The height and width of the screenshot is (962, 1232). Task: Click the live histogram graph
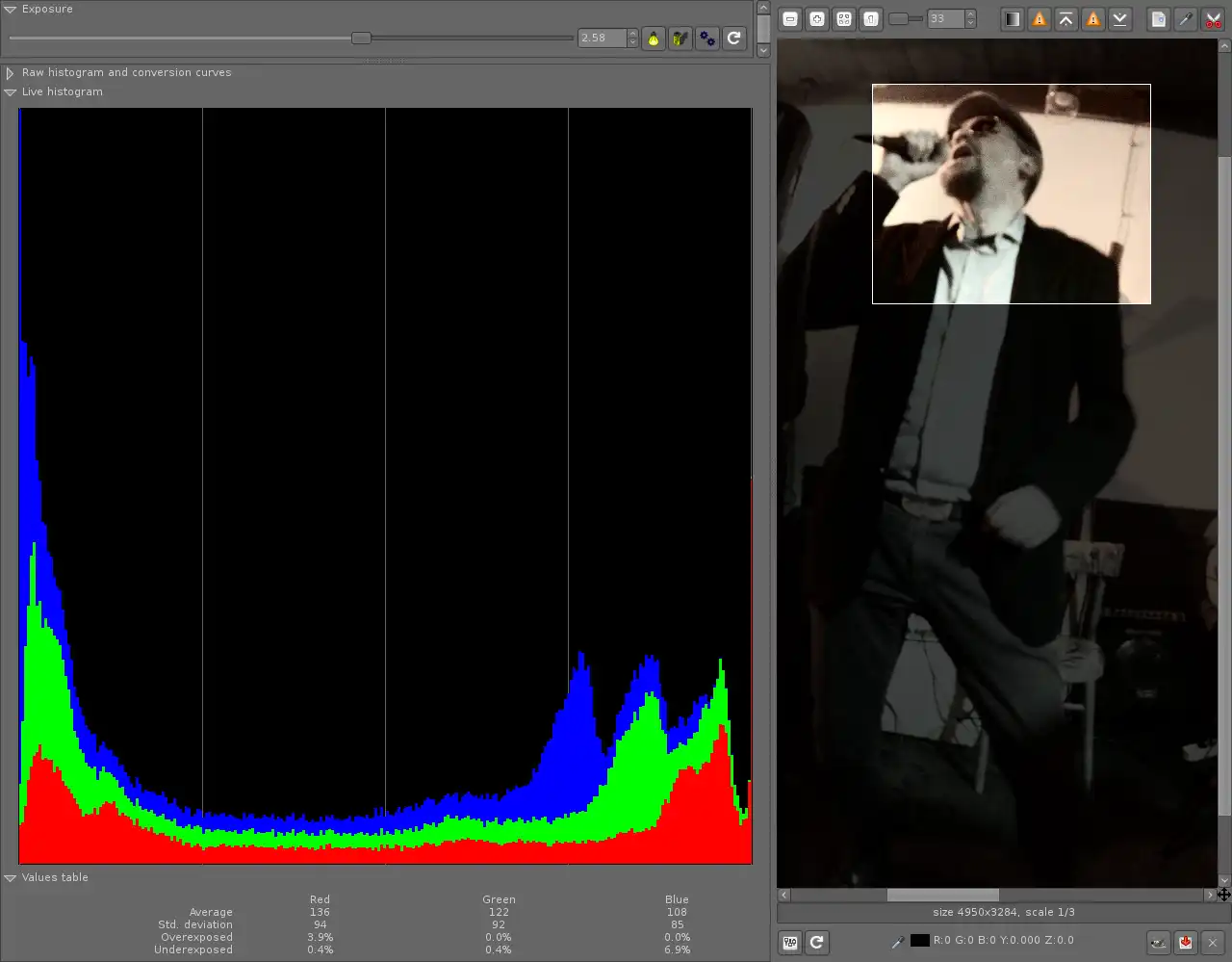(x=385, y=485)
